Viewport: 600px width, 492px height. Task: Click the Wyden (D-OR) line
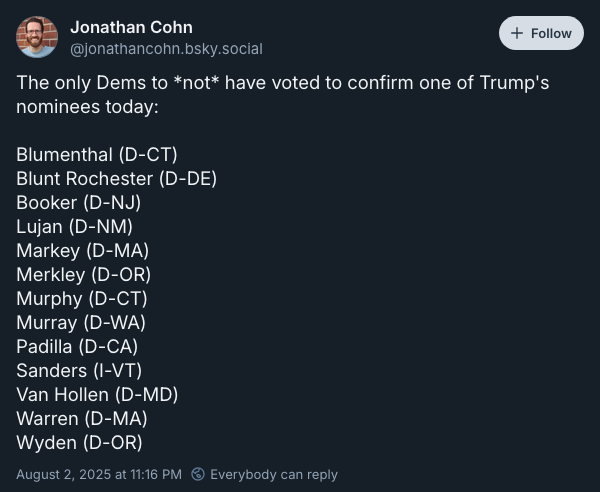(x=79, y=443)
